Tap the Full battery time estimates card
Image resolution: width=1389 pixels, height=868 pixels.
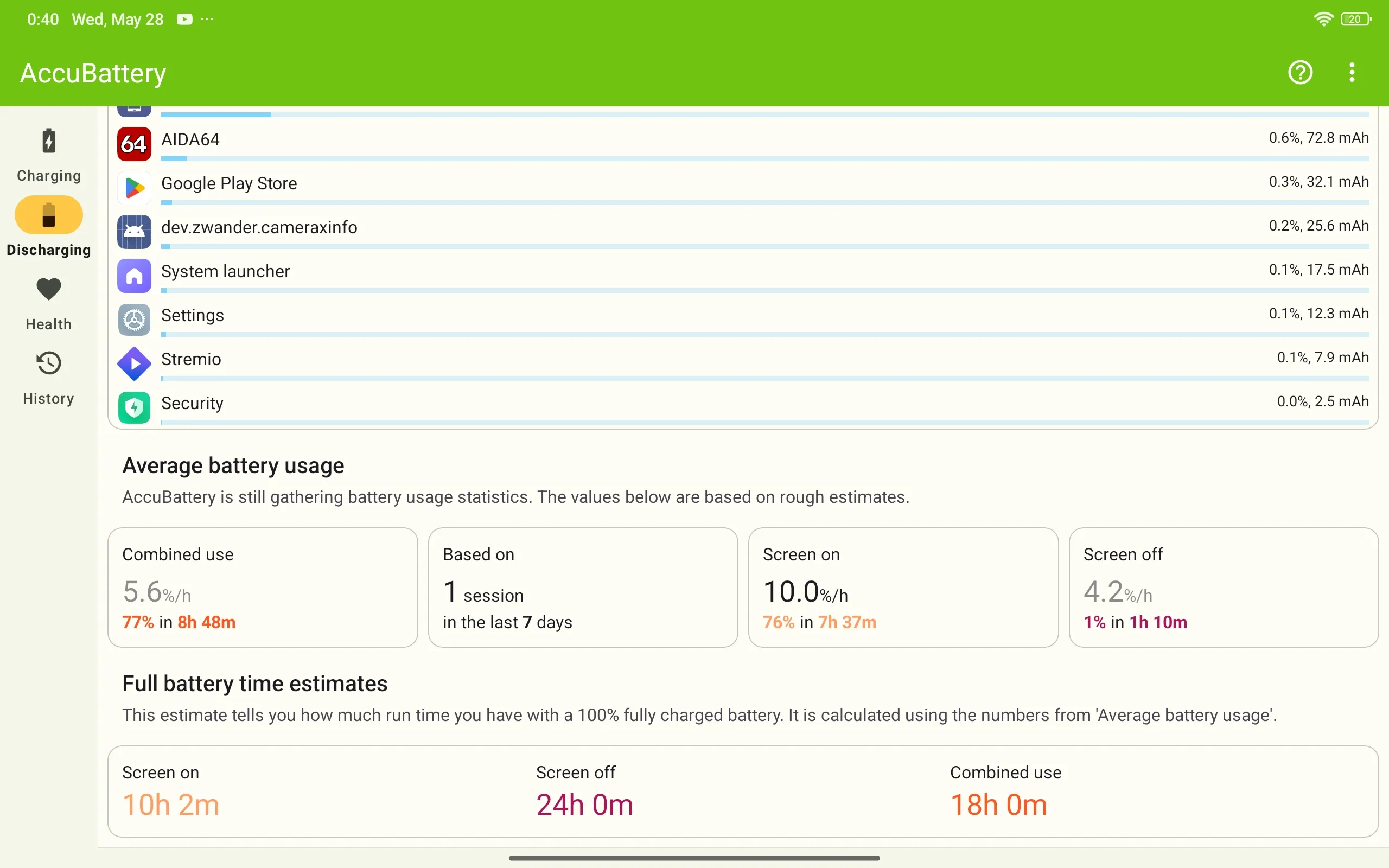pos(743,791)
